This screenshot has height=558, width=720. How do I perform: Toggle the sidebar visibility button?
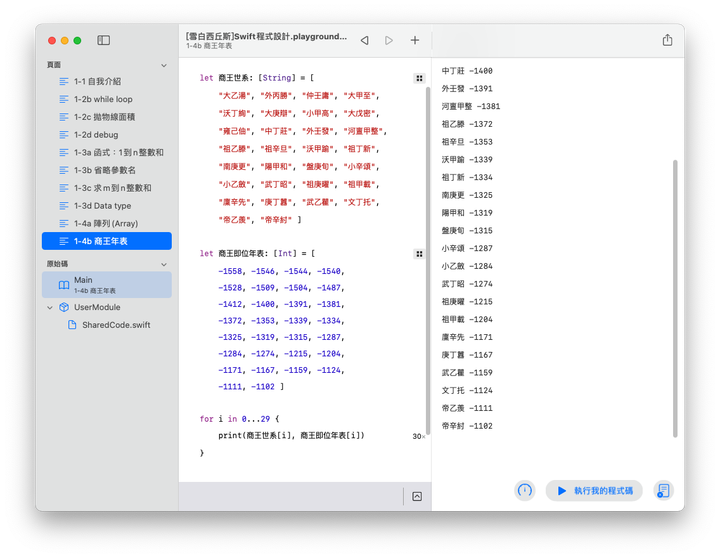tap(103, 40)
